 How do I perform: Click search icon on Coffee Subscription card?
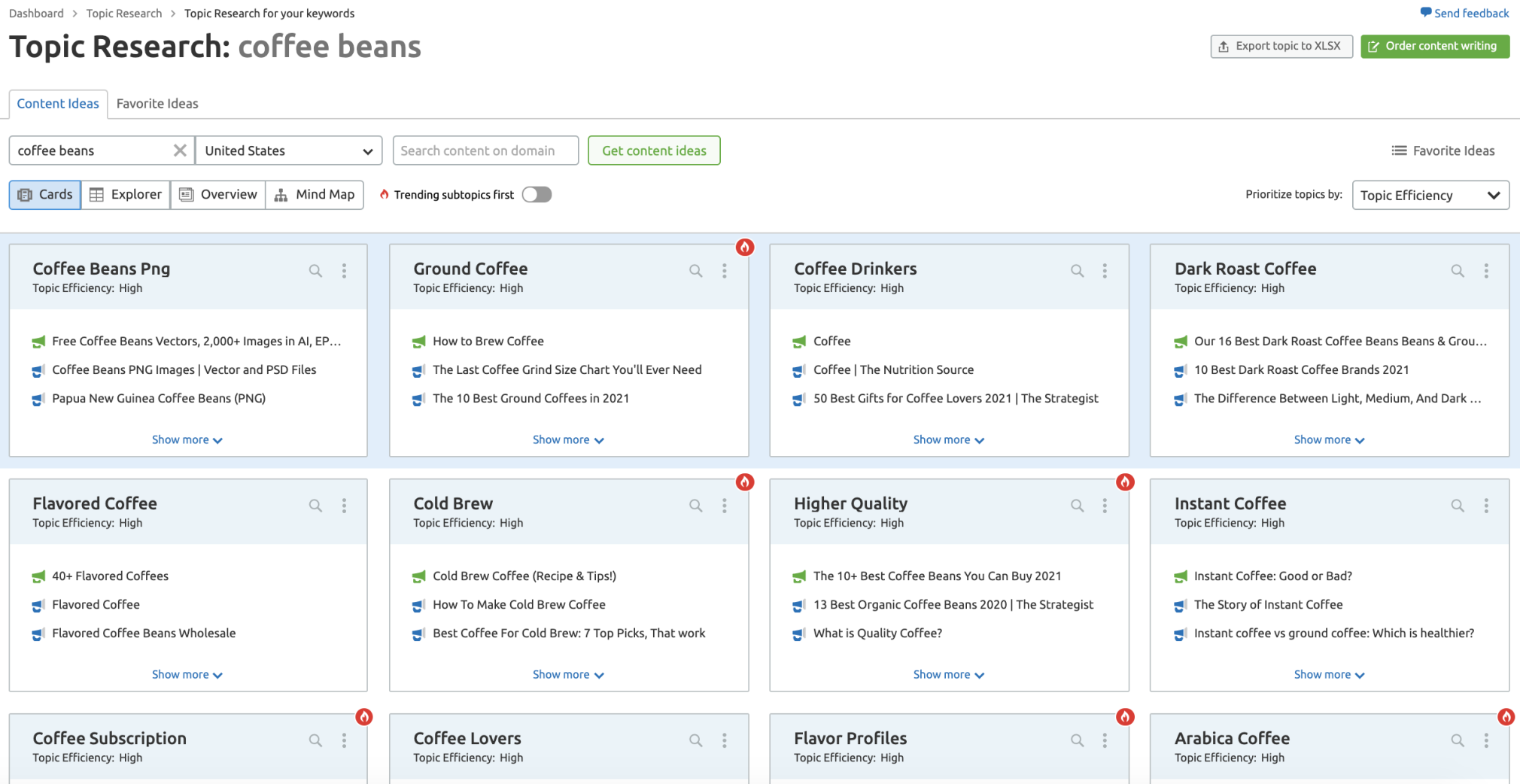(315, 740)
